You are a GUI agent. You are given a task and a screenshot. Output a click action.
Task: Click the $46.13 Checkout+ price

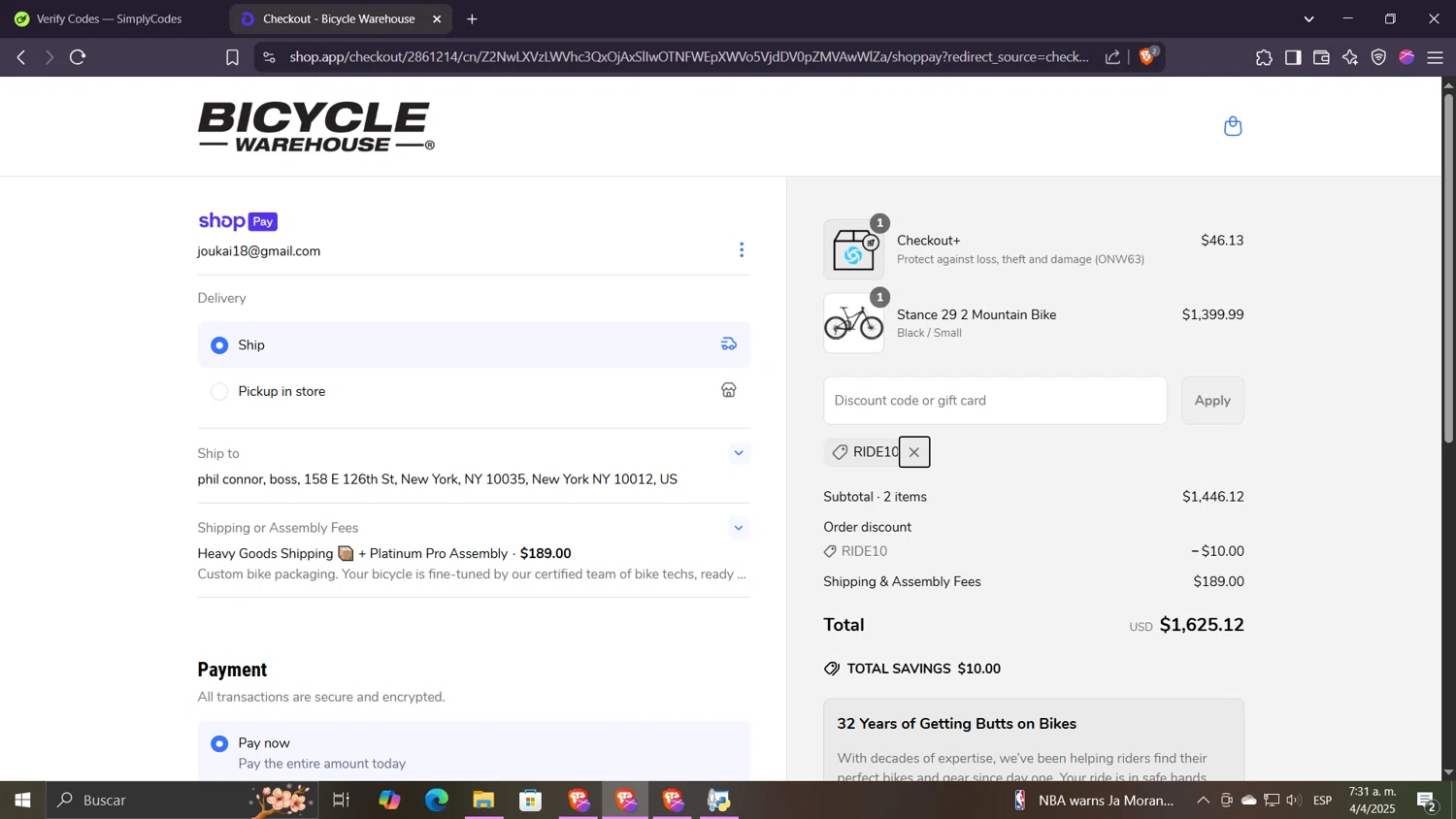1222,241
